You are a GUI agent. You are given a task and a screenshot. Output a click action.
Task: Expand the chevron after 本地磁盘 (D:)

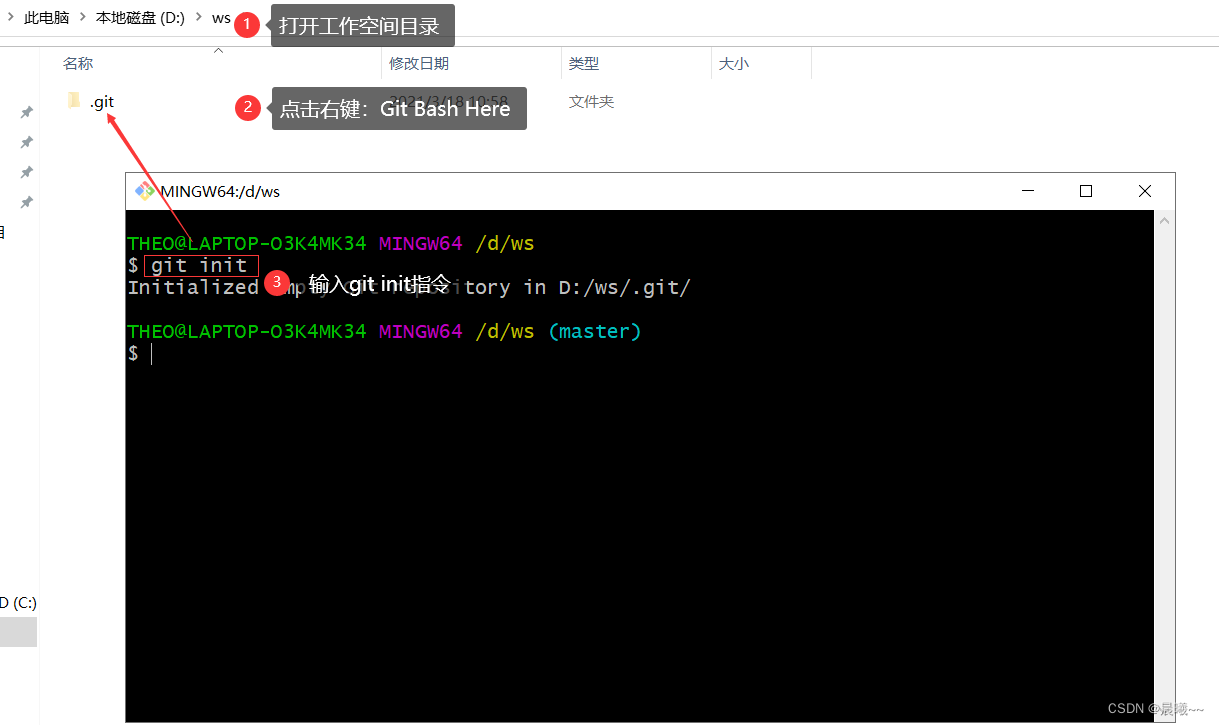(198, 18)
